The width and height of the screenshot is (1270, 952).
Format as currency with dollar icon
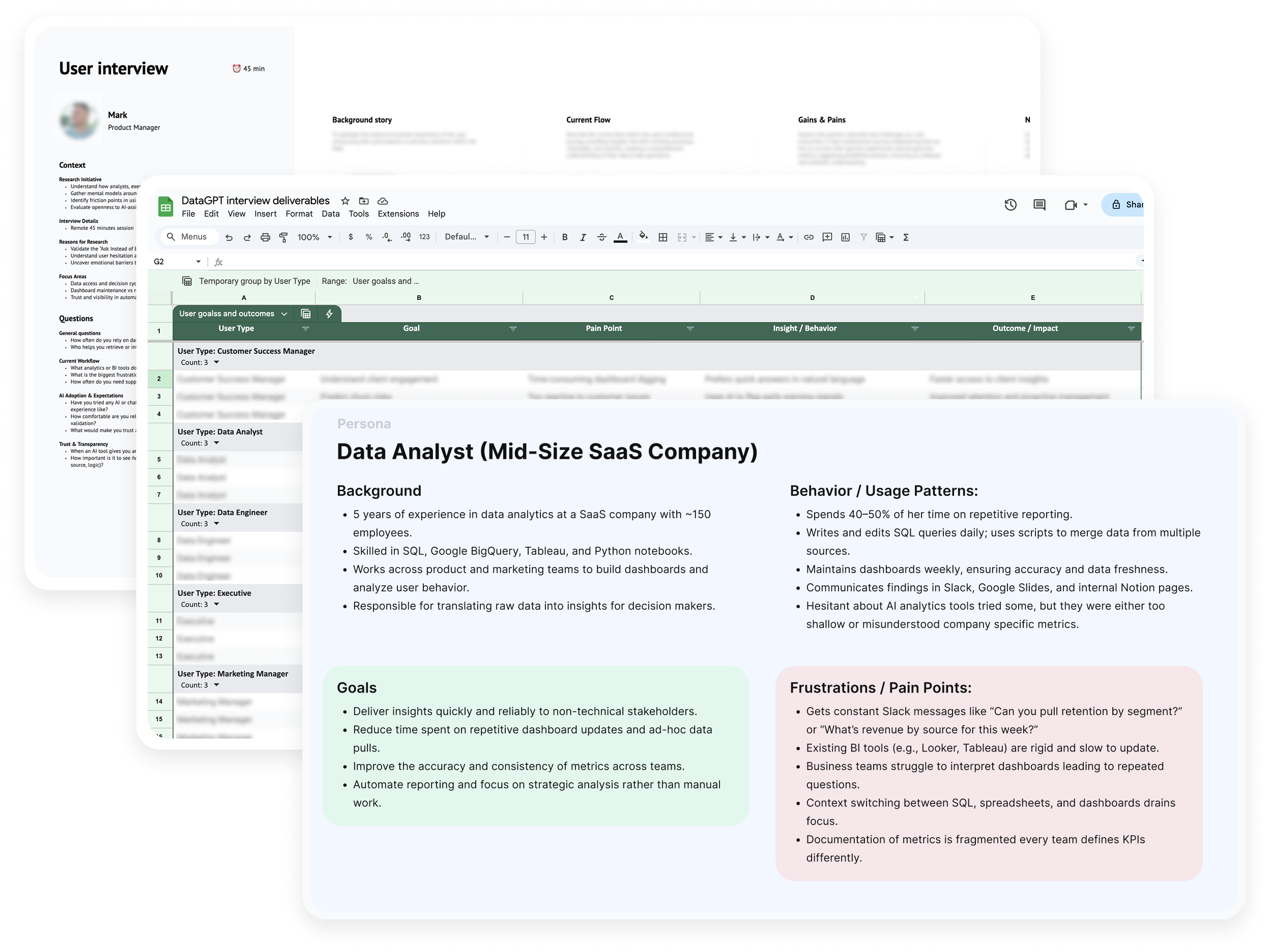351,237
